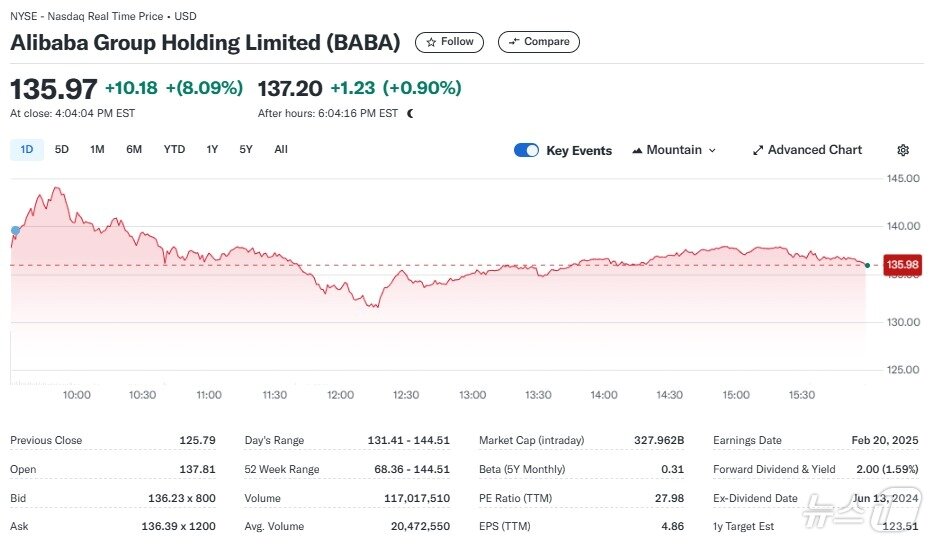Screen dimensions: 932x544
Task: Click the Forward Dividend & Yield label
Action: 774,469
